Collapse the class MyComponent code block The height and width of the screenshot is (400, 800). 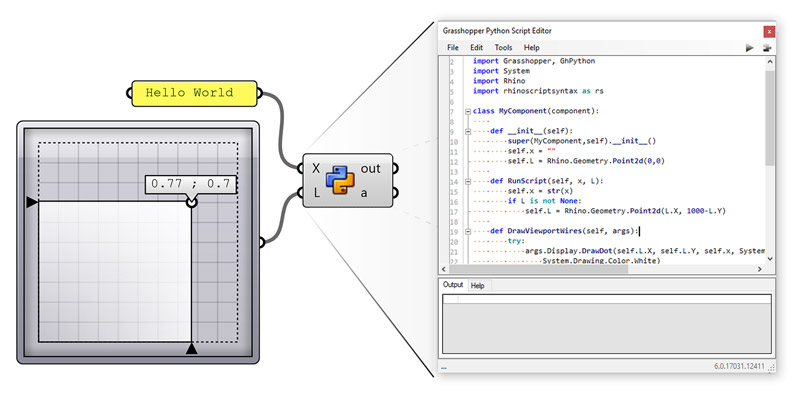click(x=456, y=111)
